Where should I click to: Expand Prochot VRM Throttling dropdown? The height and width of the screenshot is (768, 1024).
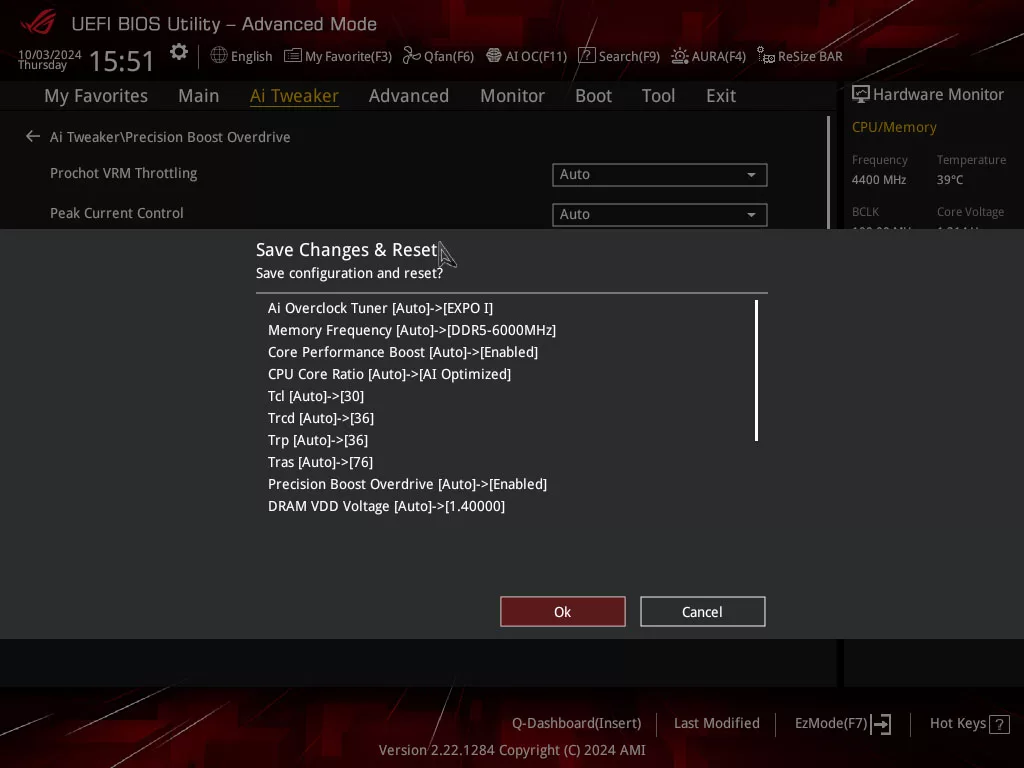coord(659,175)
